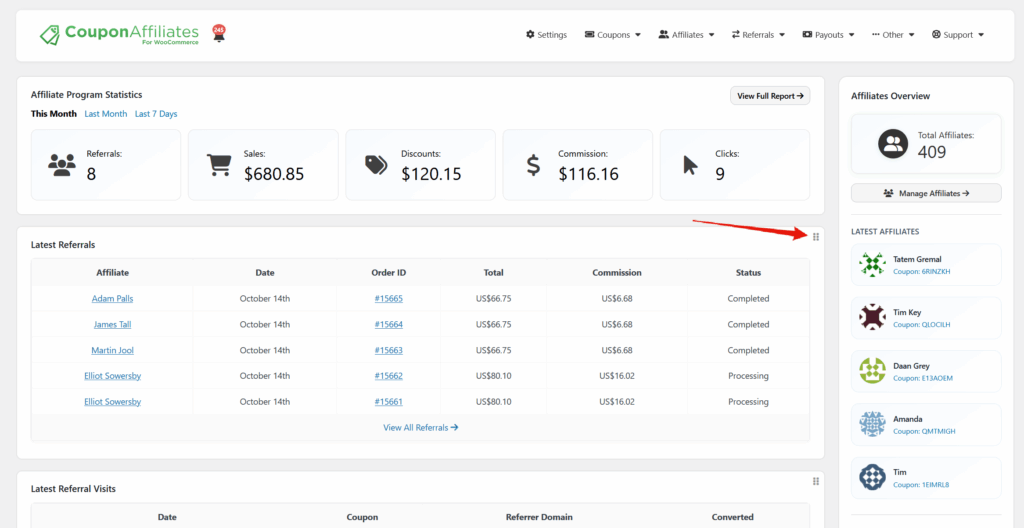This screenshot has height=528, width=1024.
Task: Click the Referrals people icon in statistics
Action: (62, 165)
